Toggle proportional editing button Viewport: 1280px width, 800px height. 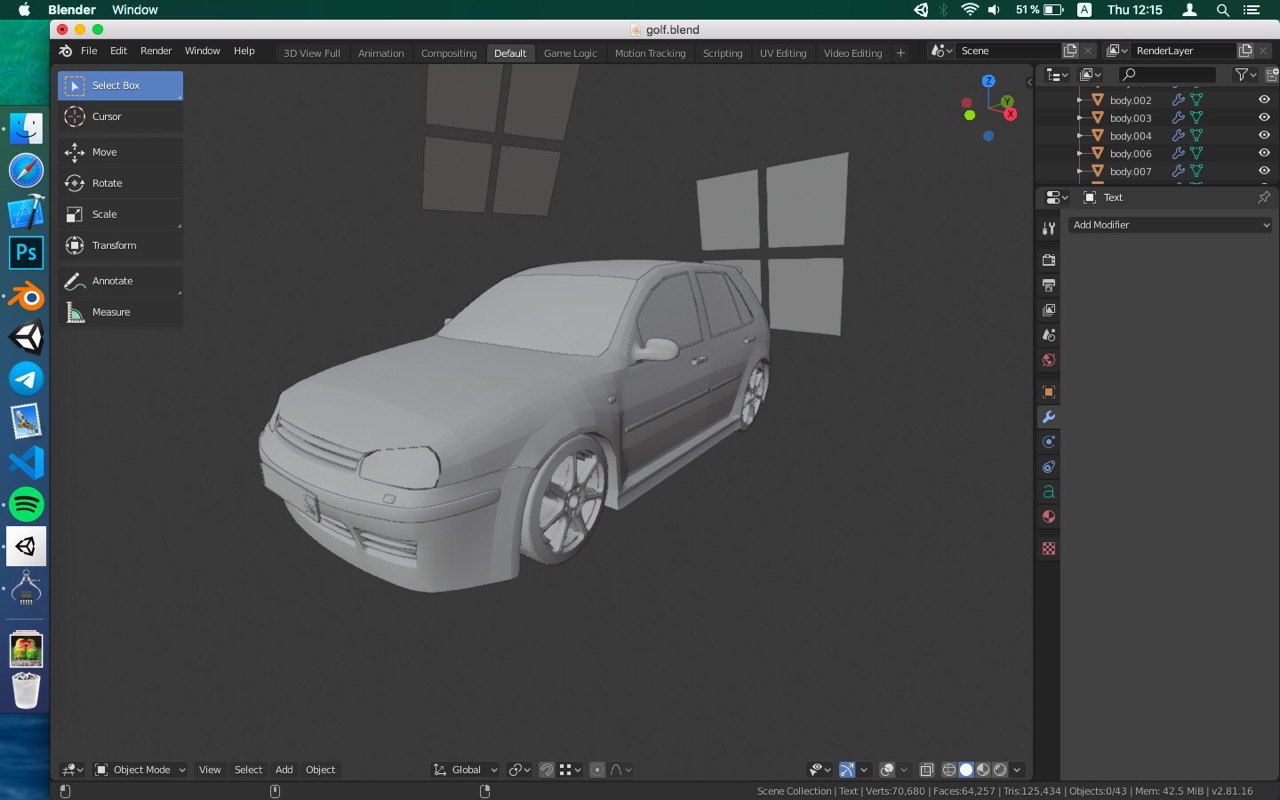(597, 770)
